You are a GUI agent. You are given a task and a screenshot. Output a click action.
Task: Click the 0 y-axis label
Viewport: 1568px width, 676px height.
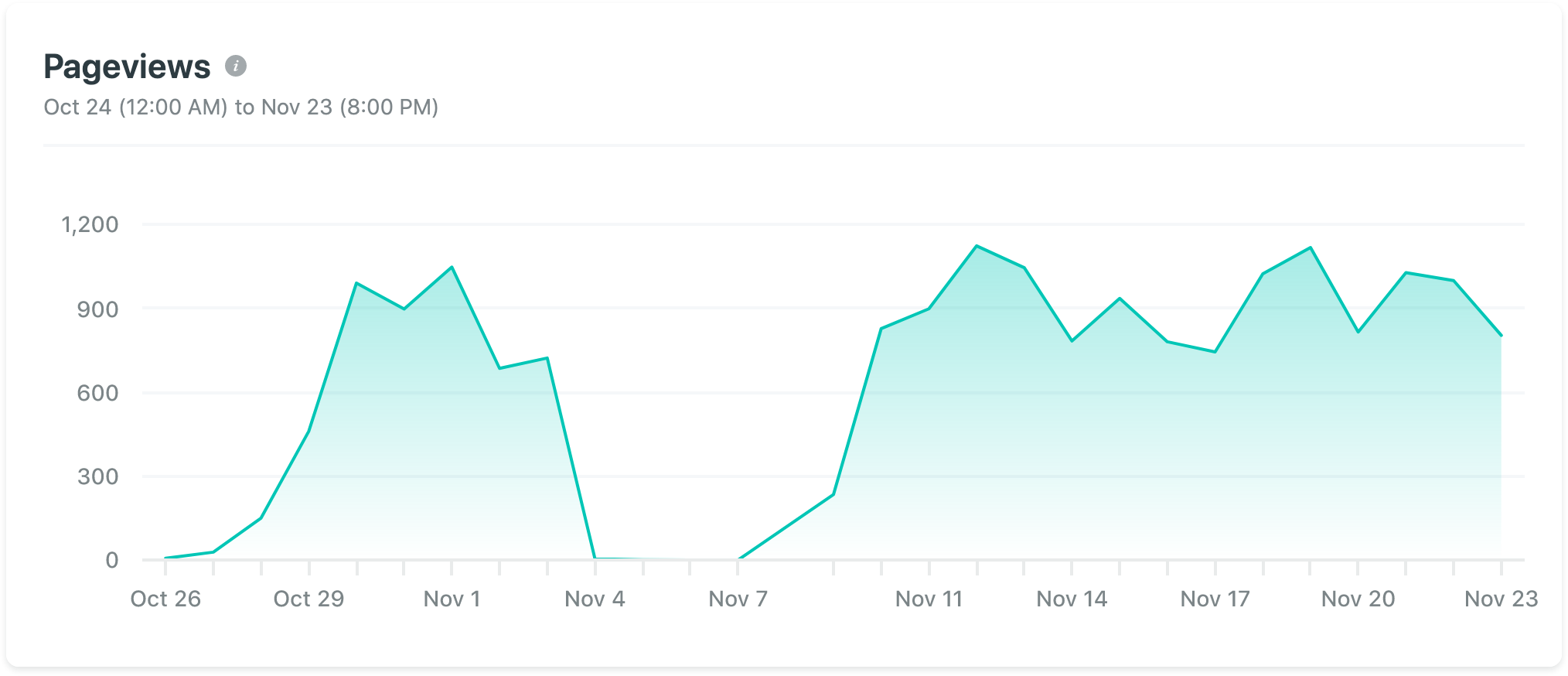pyautogui.click(x=112, y=560)
